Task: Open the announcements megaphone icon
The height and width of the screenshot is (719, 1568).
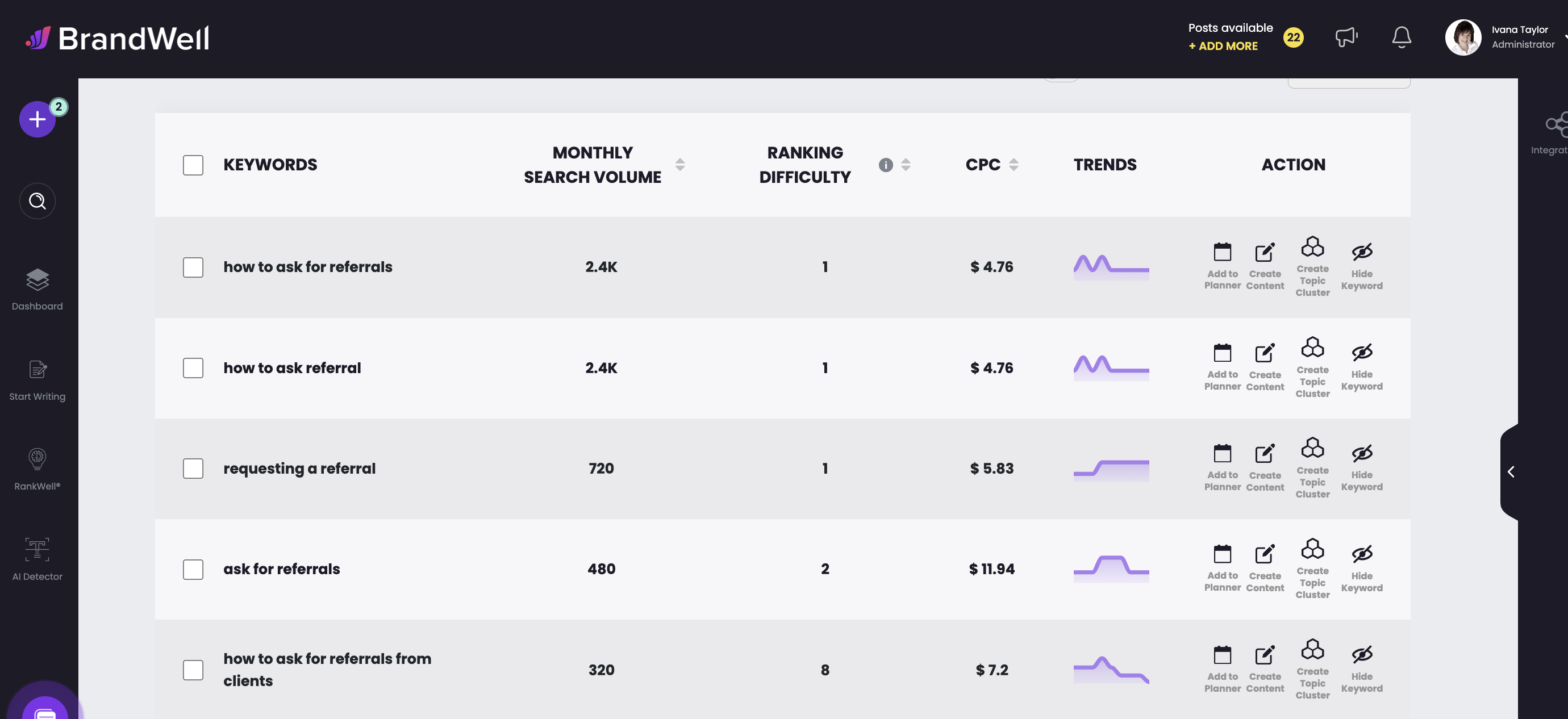Action: click(x=1346, y=37)
